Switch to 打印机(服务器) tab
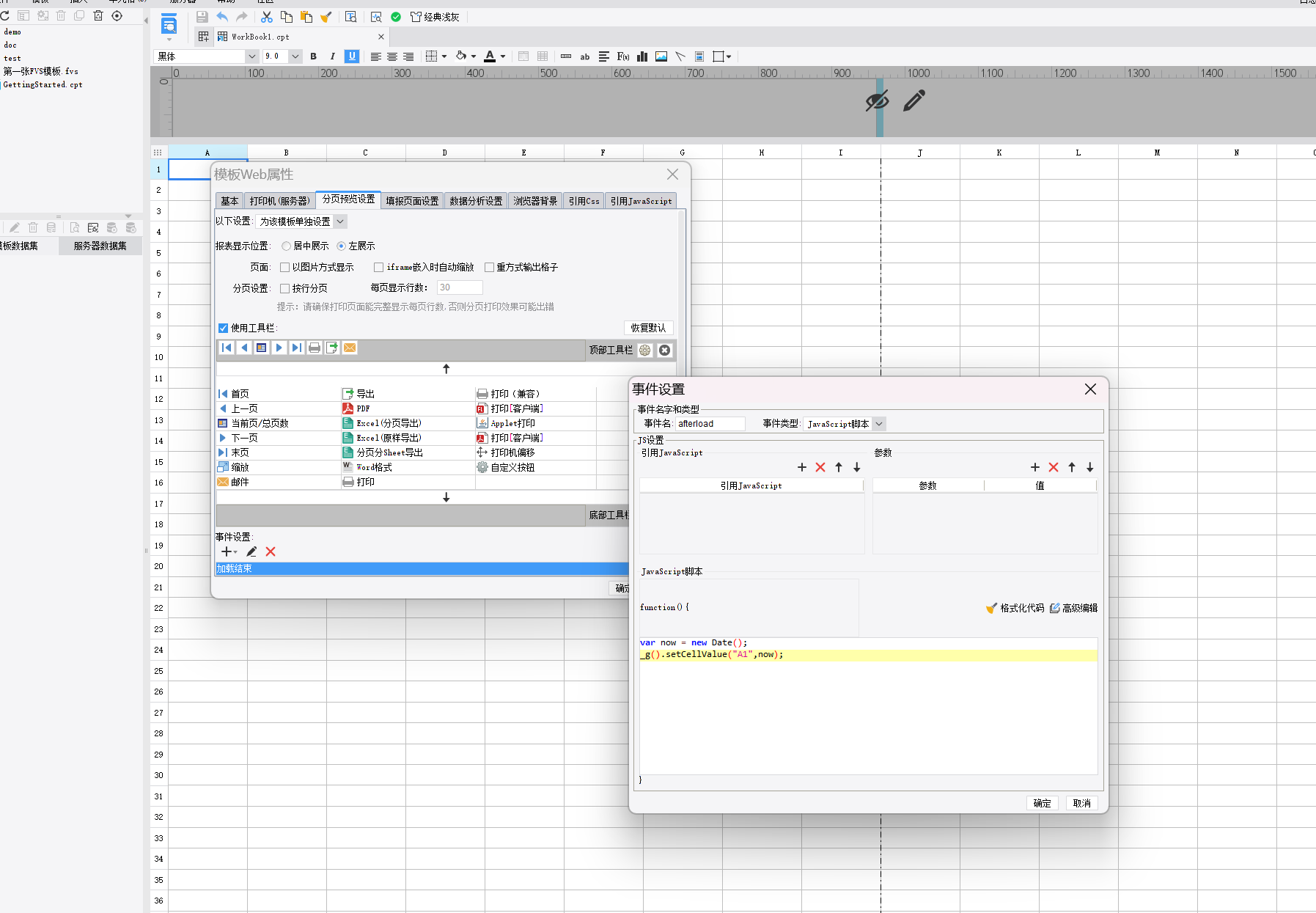 [x=279, y=201]
